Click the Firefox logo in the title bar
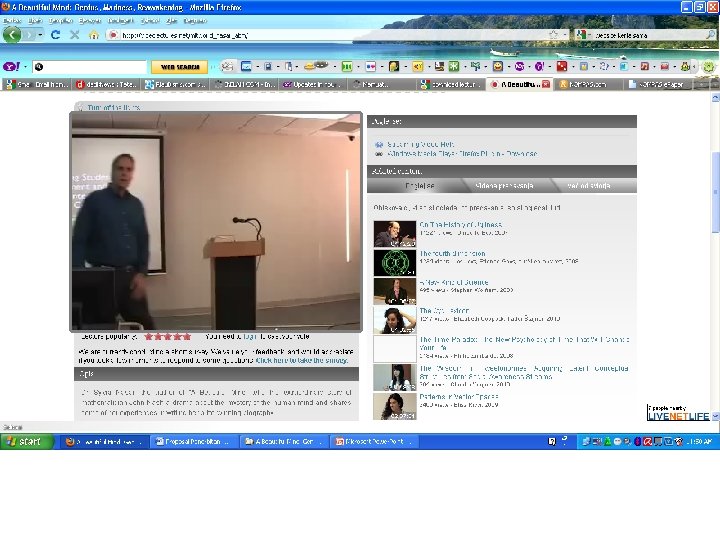720x540 pixels. 6,7
